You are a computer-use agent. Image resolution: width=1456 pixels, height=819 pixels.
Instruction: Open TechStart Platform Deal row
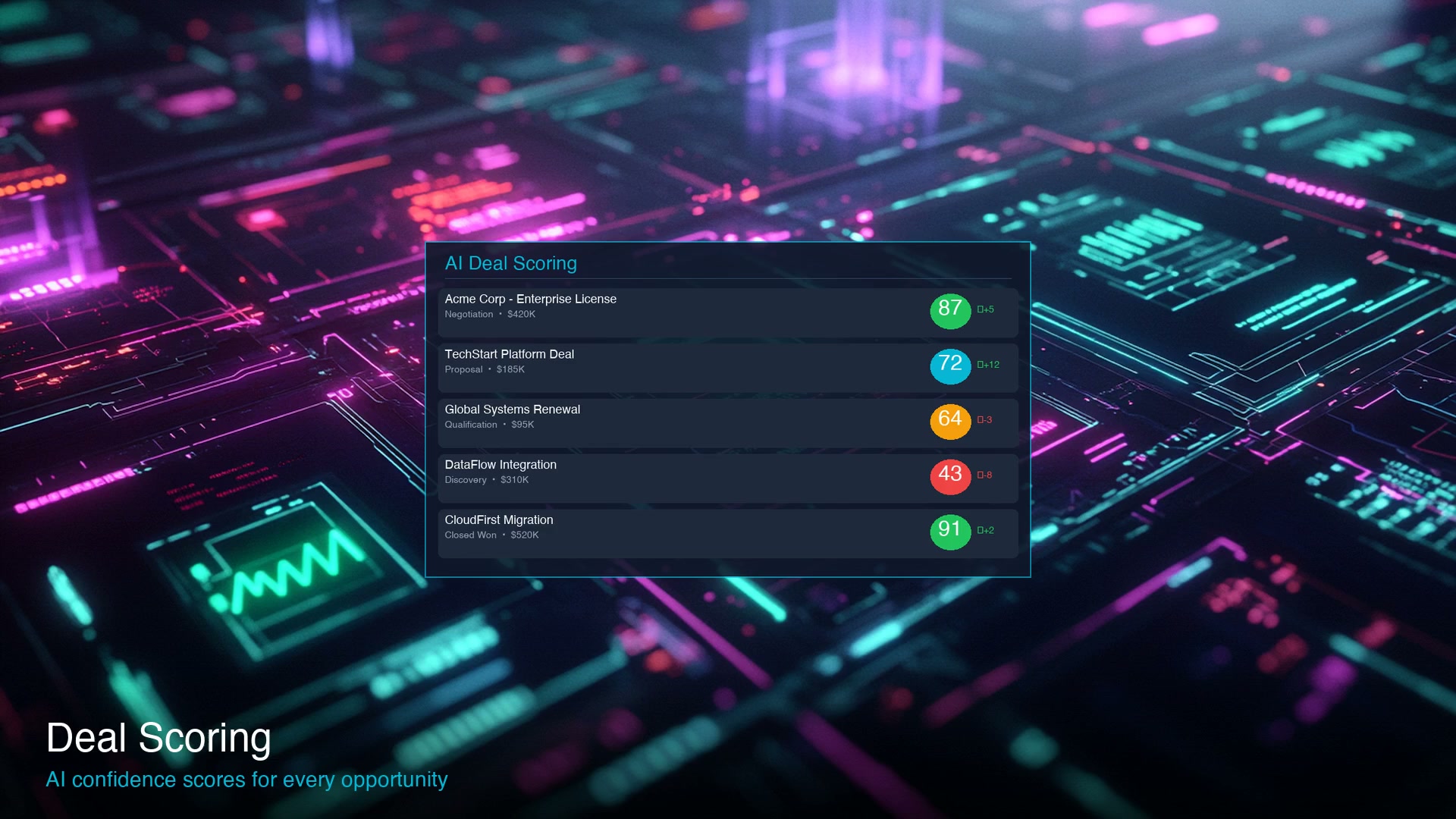click(509, 354)
